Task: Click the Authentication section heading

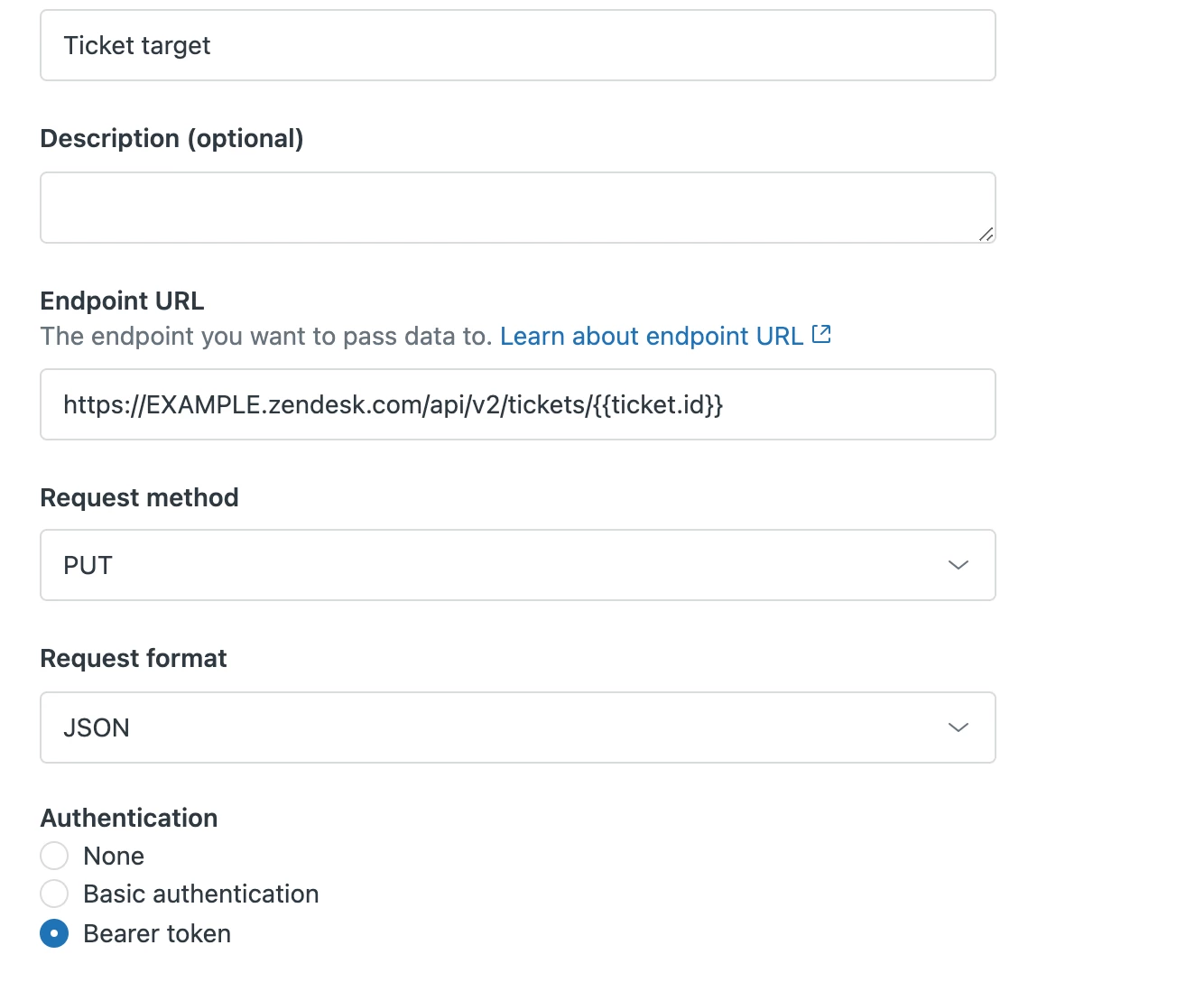Action: coord(129,818)
